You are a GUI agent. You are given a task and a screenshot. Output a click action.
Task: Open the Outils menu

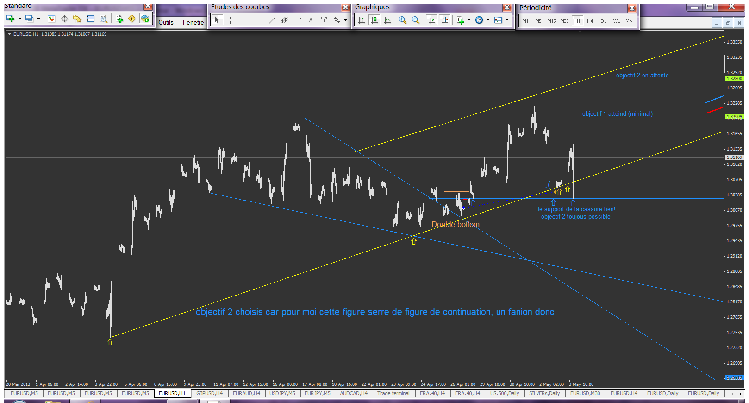(166, 22)
